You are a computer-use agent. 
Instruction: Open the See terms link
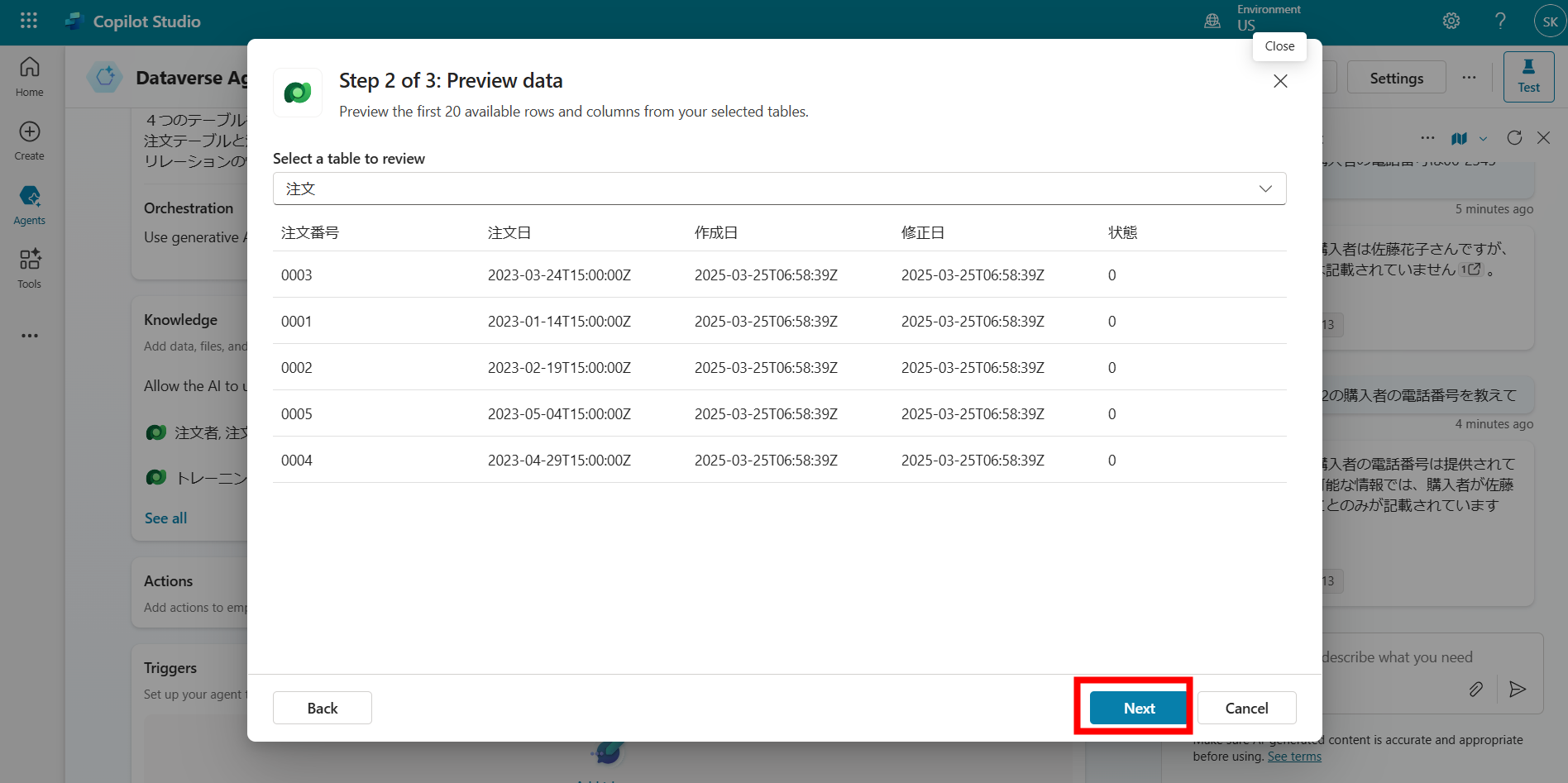(1293, 756)
